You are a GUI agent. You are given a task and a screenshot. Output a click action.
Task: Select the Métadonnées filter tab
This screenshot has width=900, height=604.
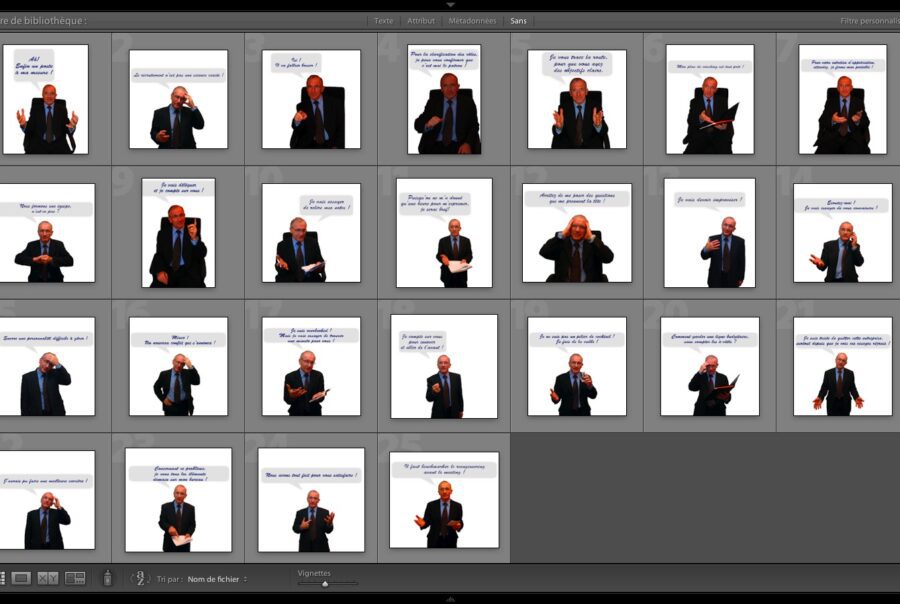pos(472,20)
